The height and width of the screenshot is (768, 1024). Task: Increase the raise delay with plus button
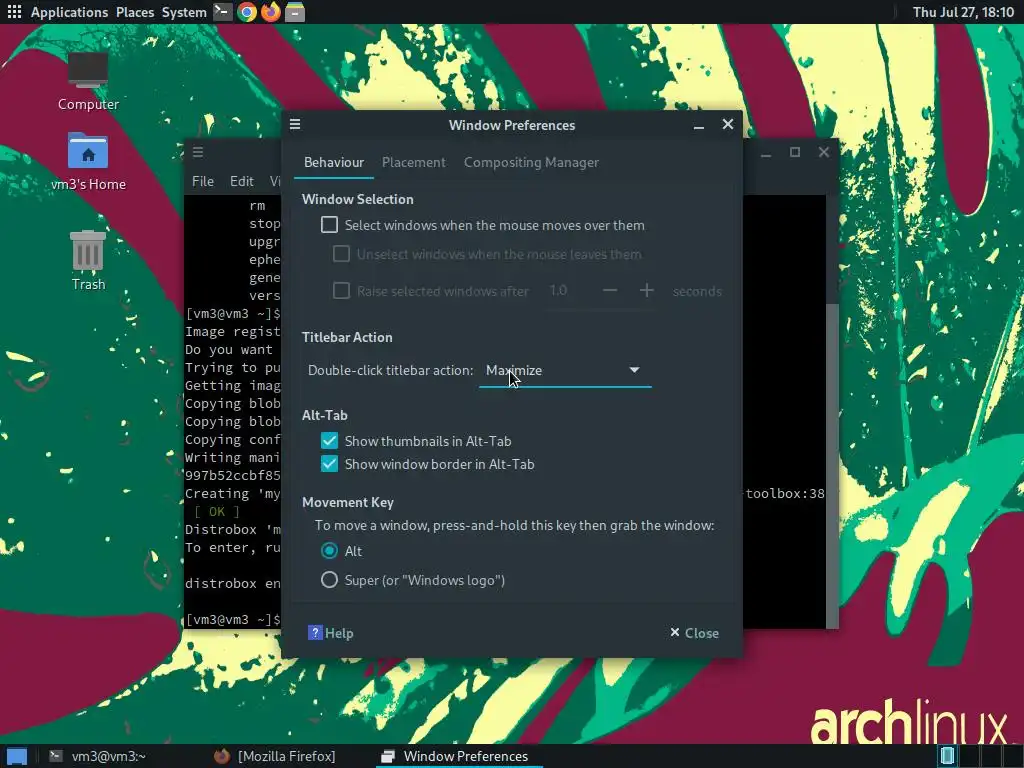(647, 291)
